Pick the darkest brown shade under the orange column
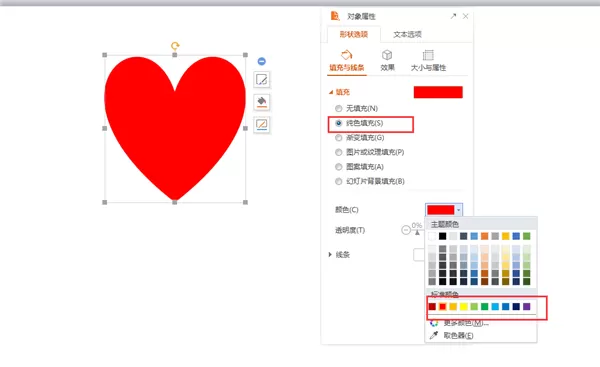This screenshot has height=367, width=600. (485, 282)
